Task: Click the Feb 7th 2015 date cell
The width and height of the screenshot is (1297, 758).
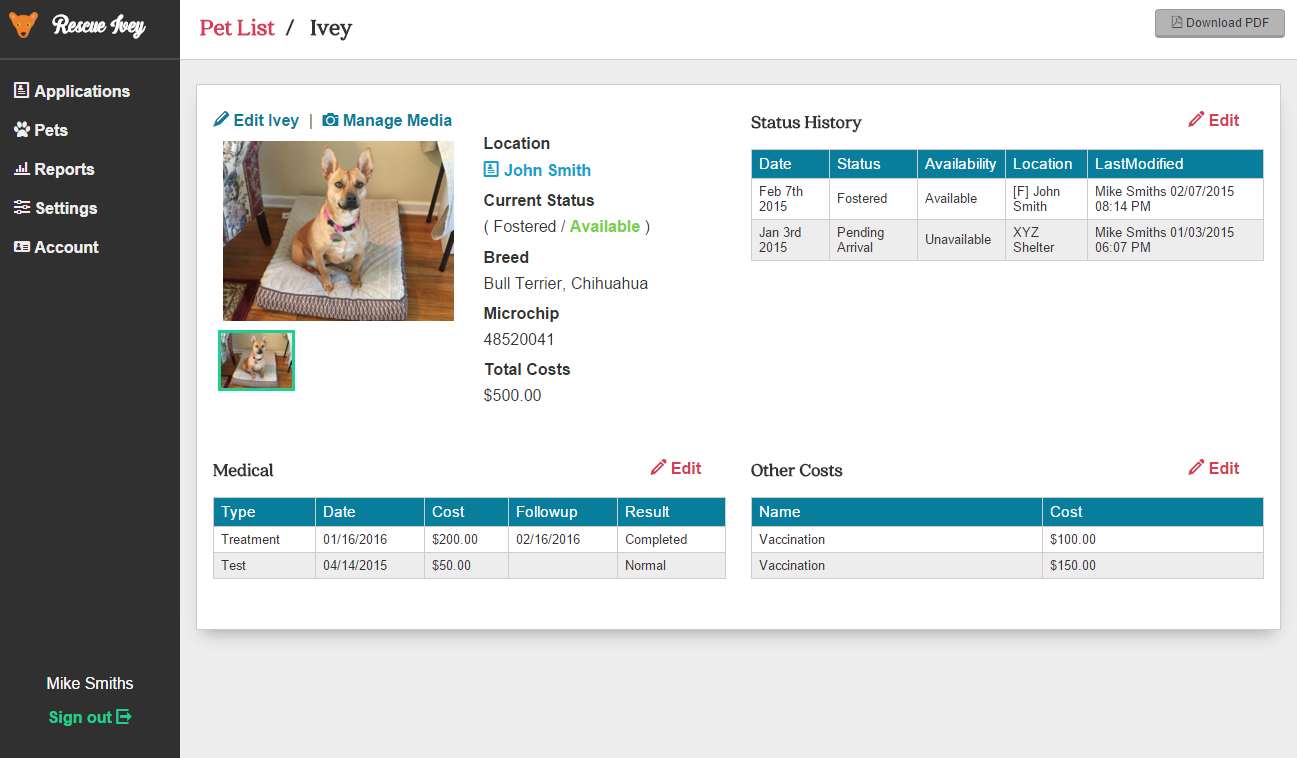Action: (x=790, y=198)
